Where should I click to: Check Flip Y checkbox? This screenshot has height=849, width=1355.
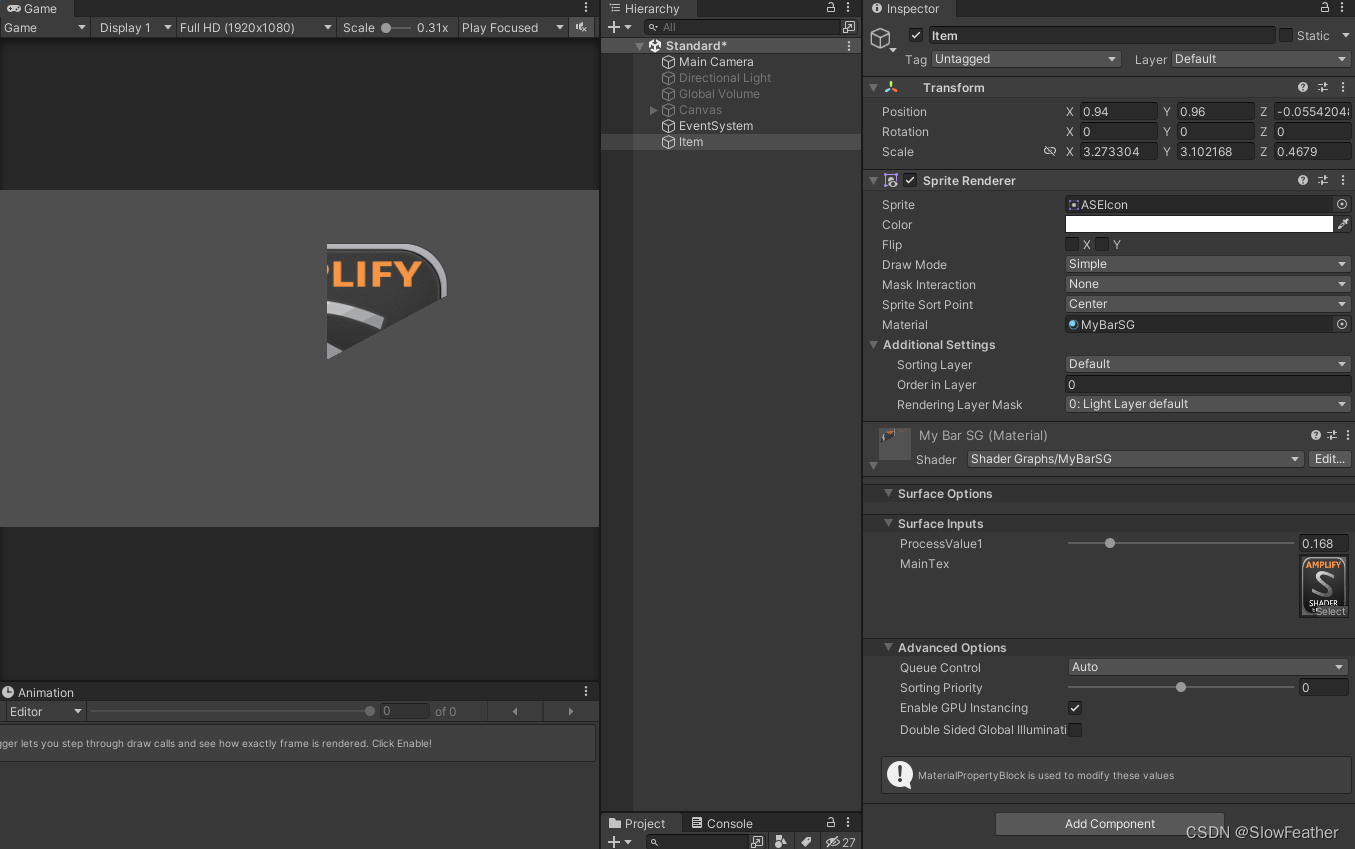click(1102, 244)
